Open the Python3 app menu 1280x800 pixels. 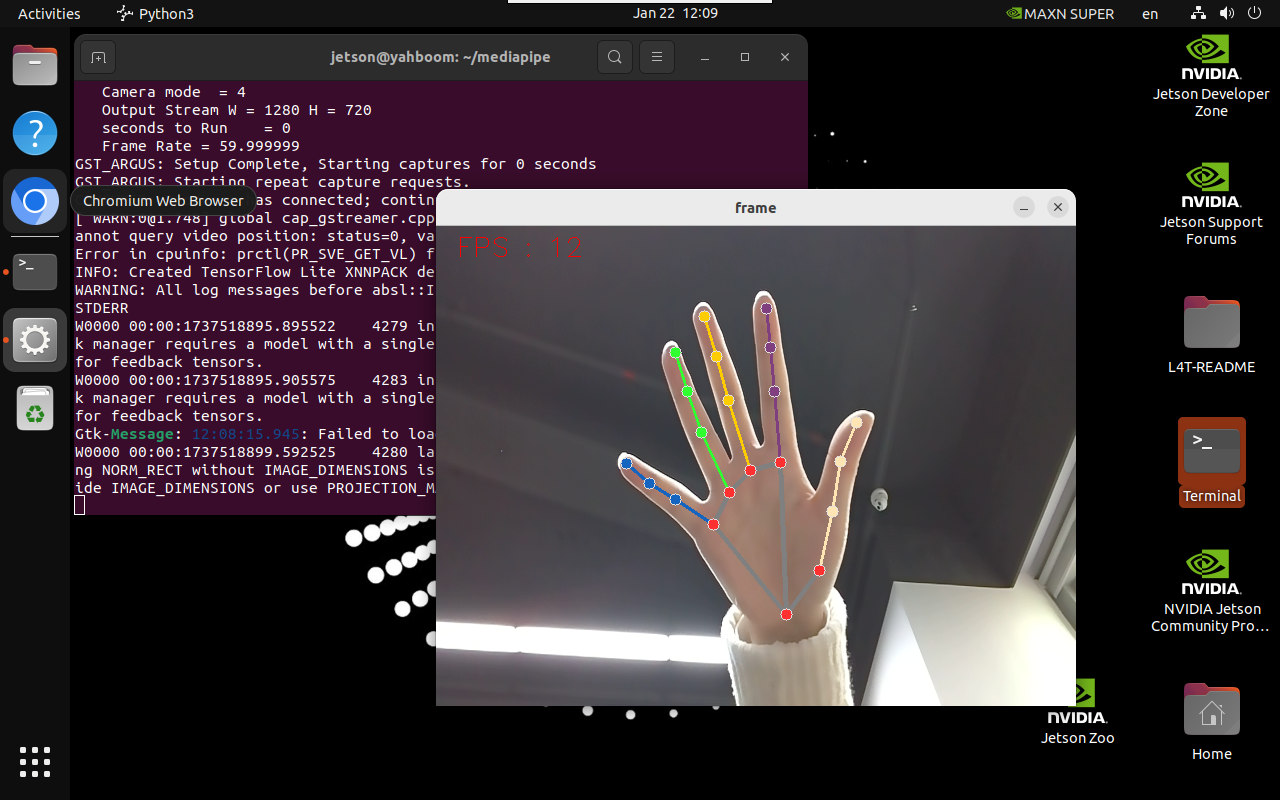pos(154,14)
